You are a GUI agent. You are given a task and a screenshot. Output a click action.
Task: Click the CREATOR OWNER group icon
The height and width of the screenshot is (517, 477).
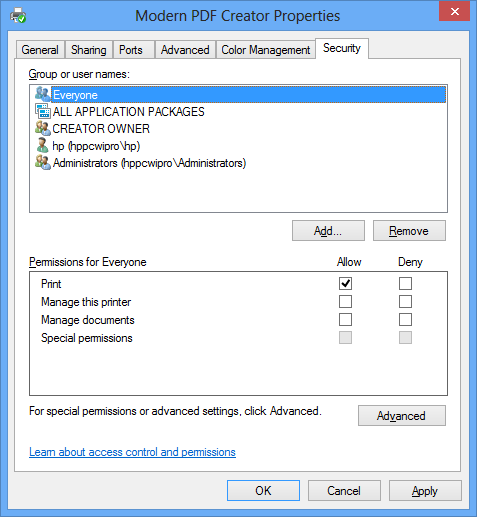[43, 128]
